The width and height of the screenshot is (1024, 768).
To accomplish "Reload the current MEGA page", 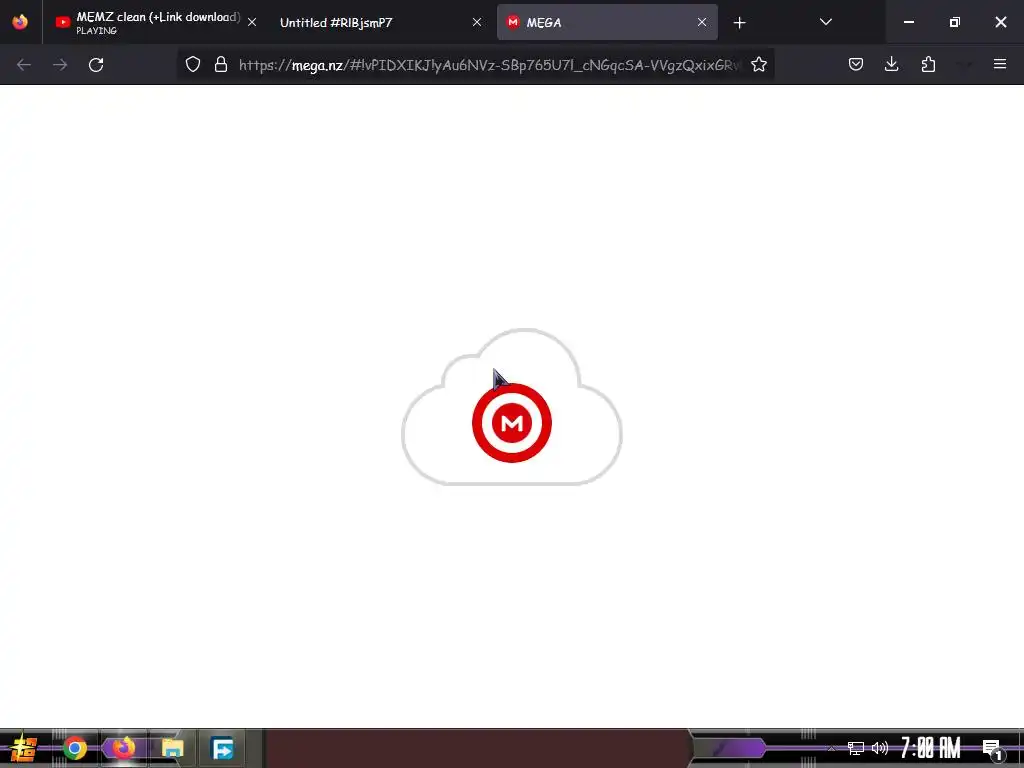I will tap(96, 65).
